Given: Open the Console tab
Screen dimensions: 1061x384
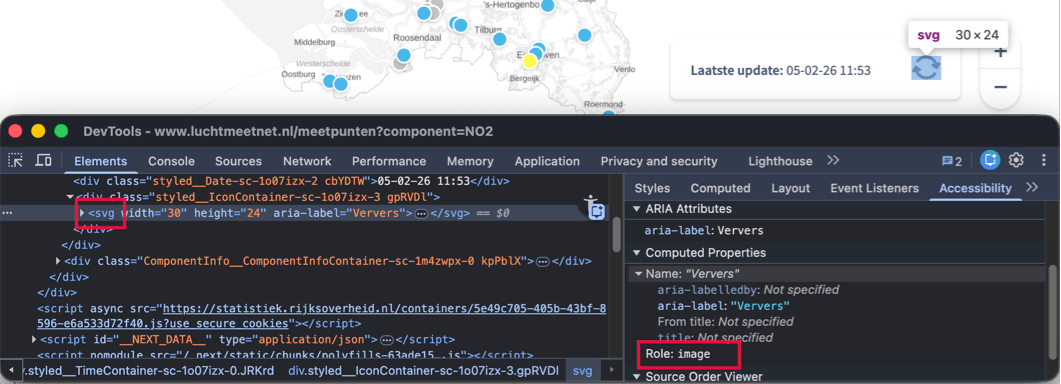Looking at the screenshot, I should pyautogui.click(x=171, y=161).
